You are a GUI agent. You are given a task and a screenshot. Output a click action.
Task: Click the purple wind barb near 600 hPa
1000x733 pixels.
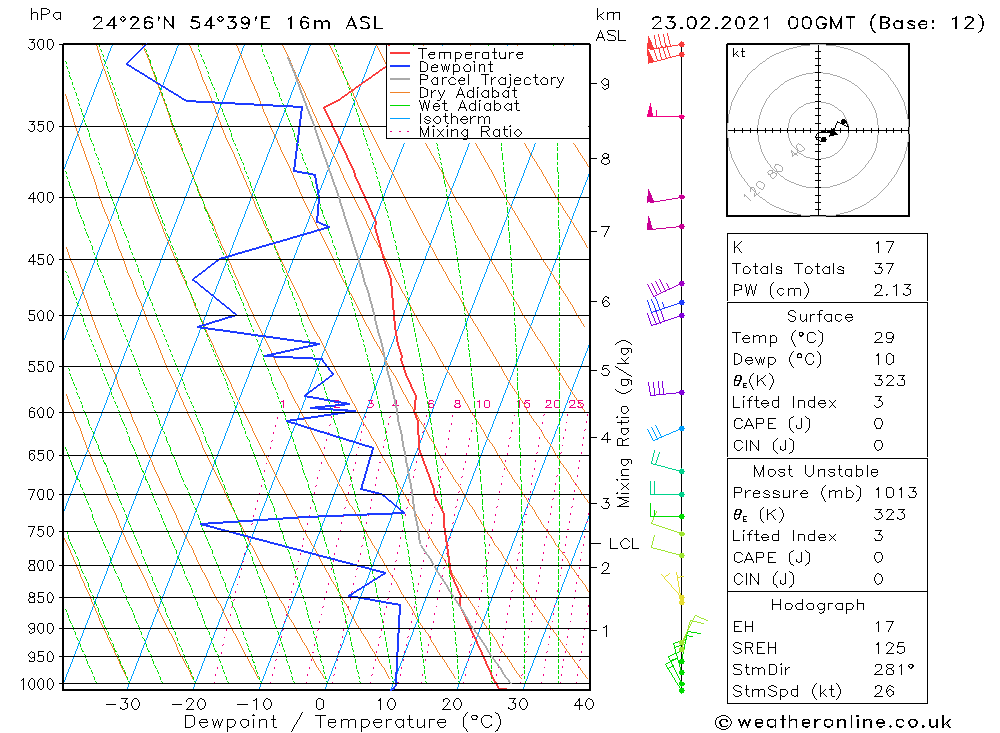tap(665, 389)
